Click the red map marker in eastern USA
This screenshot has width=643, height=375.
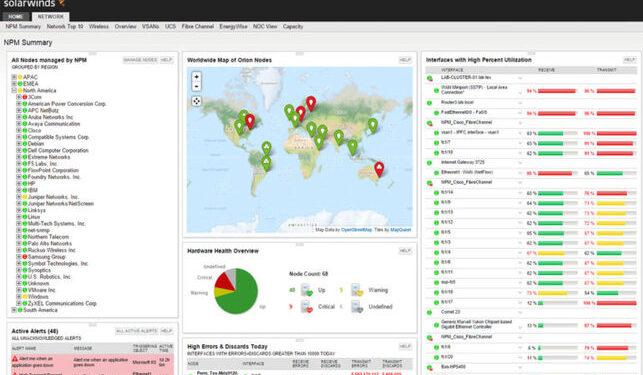250,121
